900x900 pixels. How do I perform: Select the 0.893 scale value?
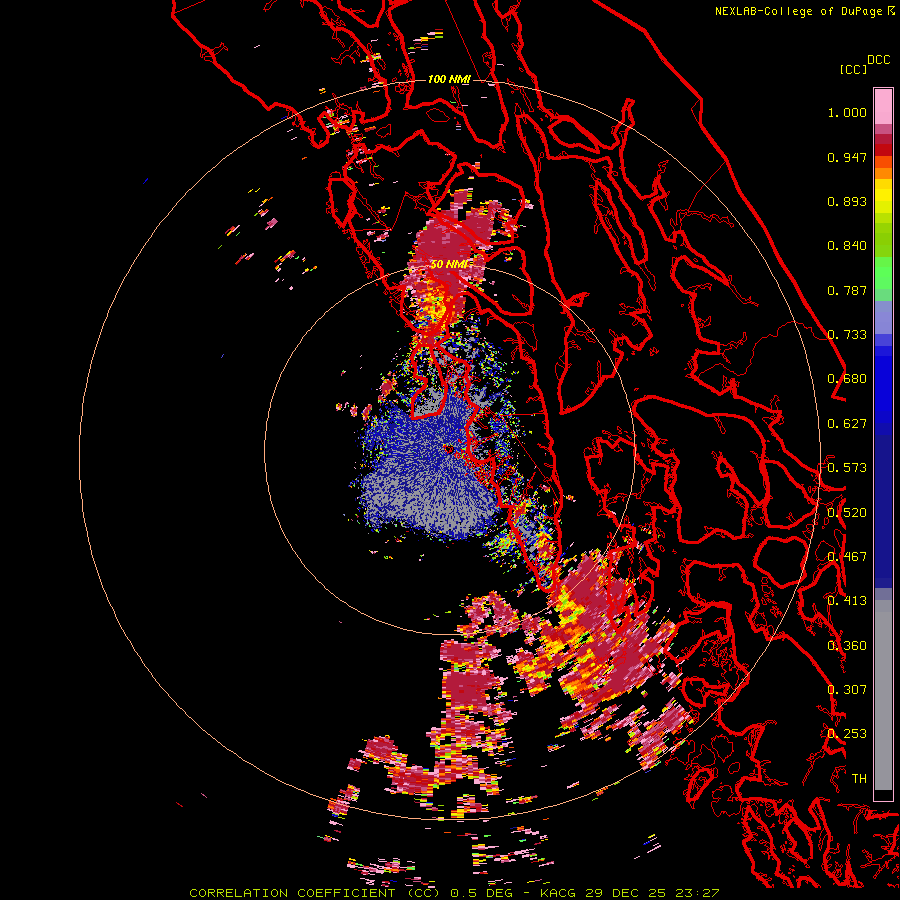847,201
